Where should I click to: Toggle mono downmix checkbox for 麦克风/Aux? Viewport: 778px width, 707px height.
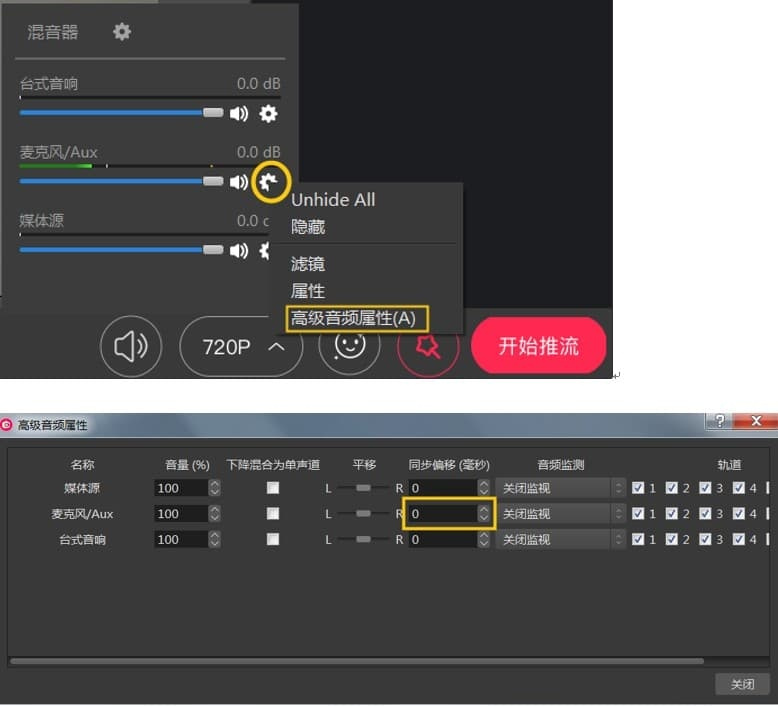(x=272, y=514)
